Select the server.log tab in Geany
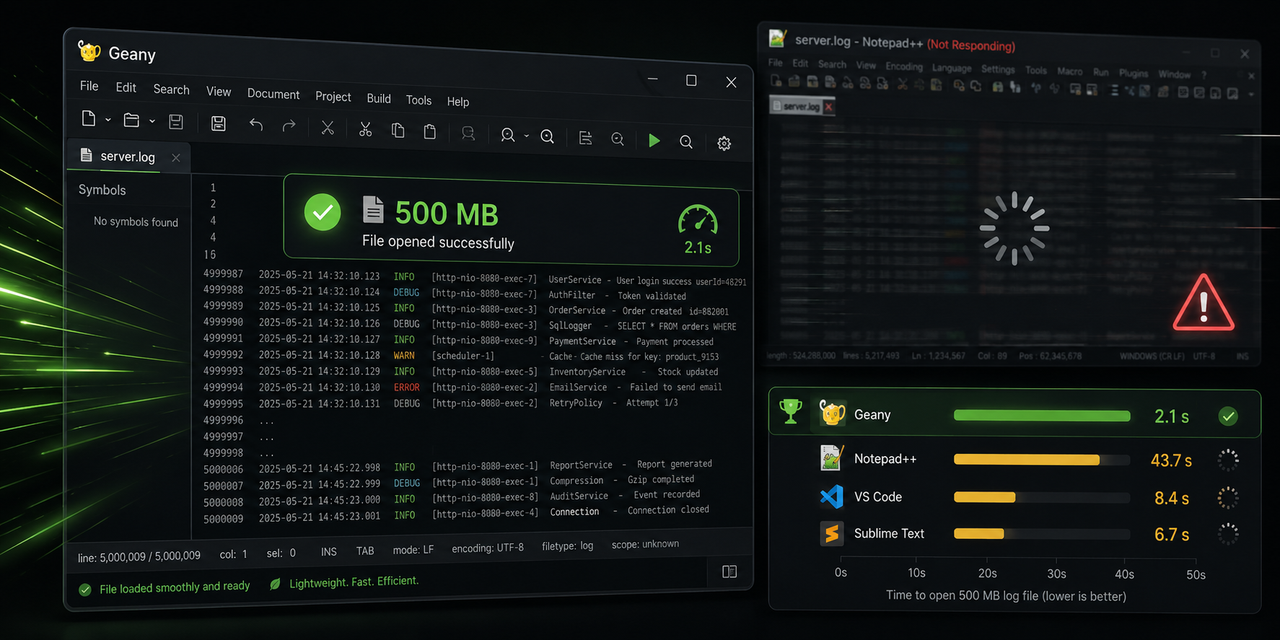This screenshot has height=640, width=1280. coord(127,156)
